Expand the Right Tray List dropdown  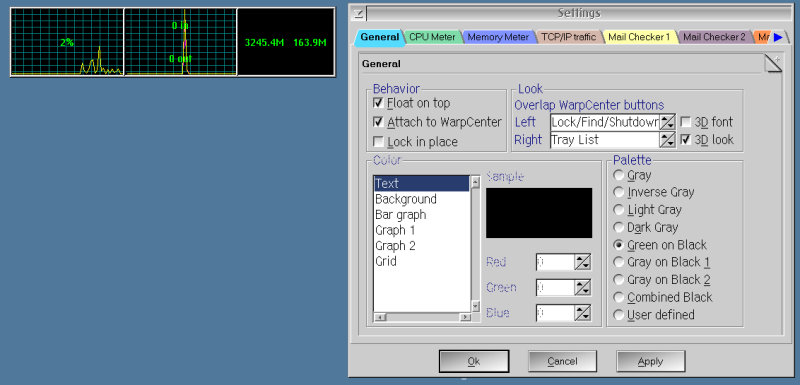point(668,140)
